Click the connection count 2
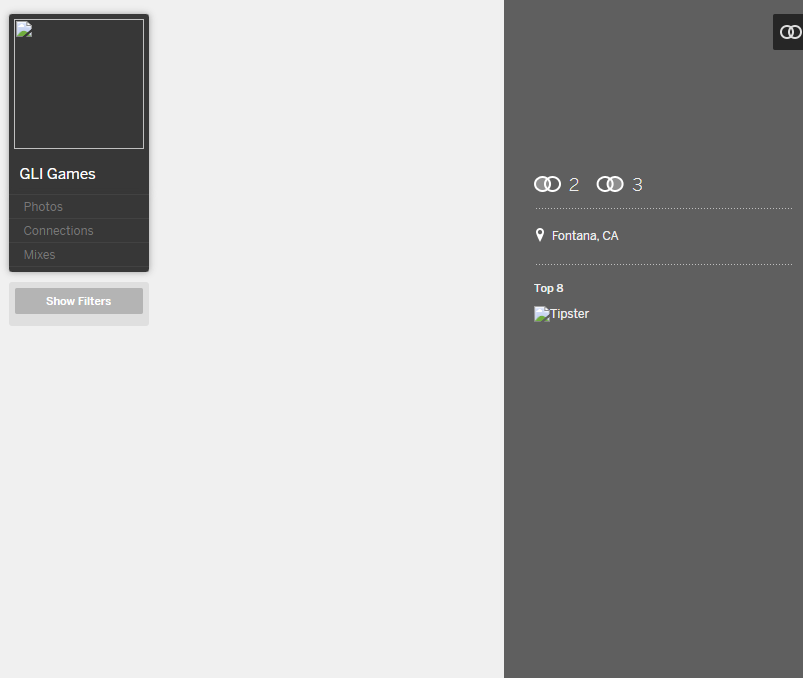 pyautogui.click(x=574, y=185)
